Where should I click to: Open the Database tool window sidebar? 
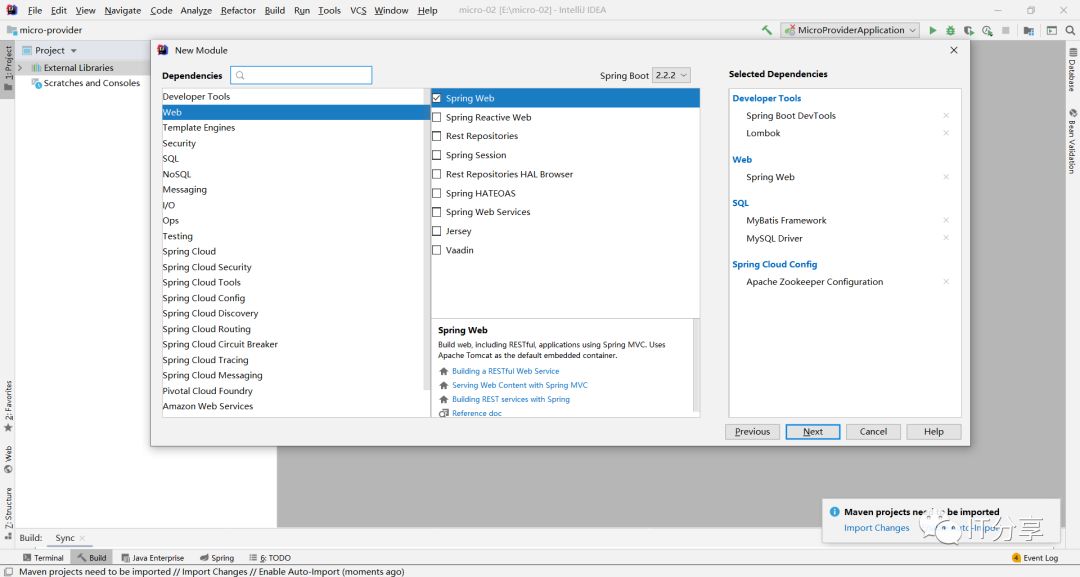[x=1072, y=70]
